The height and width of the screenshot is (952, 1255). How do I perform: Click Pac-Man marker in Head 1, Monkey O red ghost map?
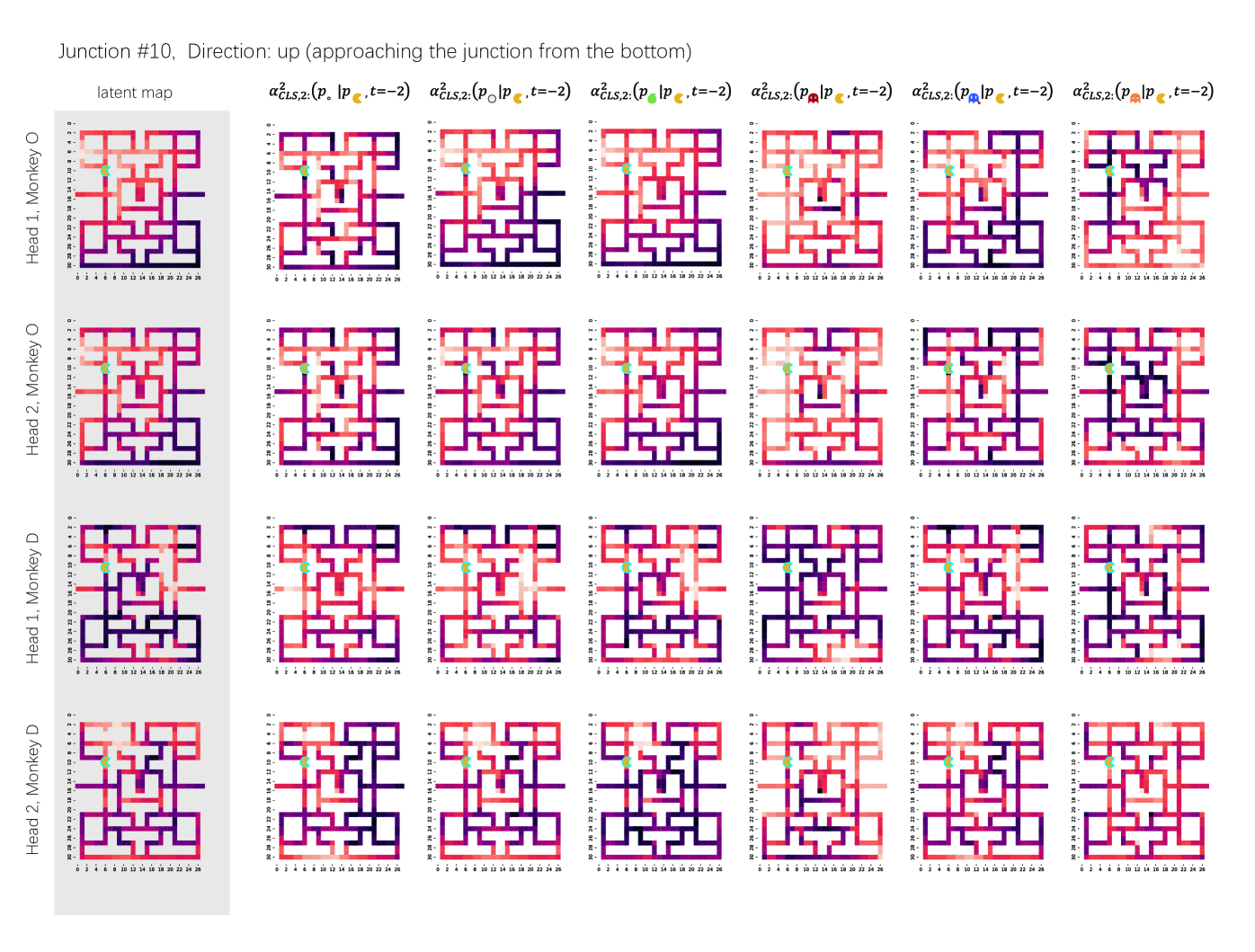coord(788,170)
